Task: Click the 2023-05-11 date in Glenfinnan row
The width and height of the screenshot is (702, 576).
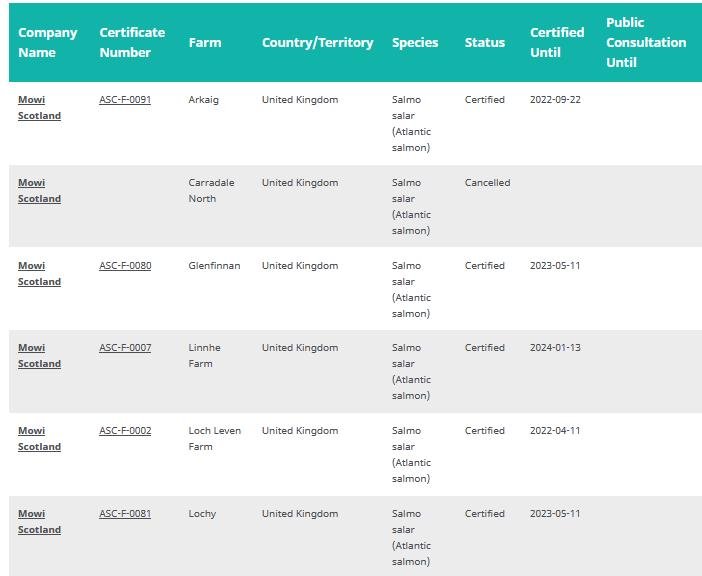Action: click(x=555, y=265)
